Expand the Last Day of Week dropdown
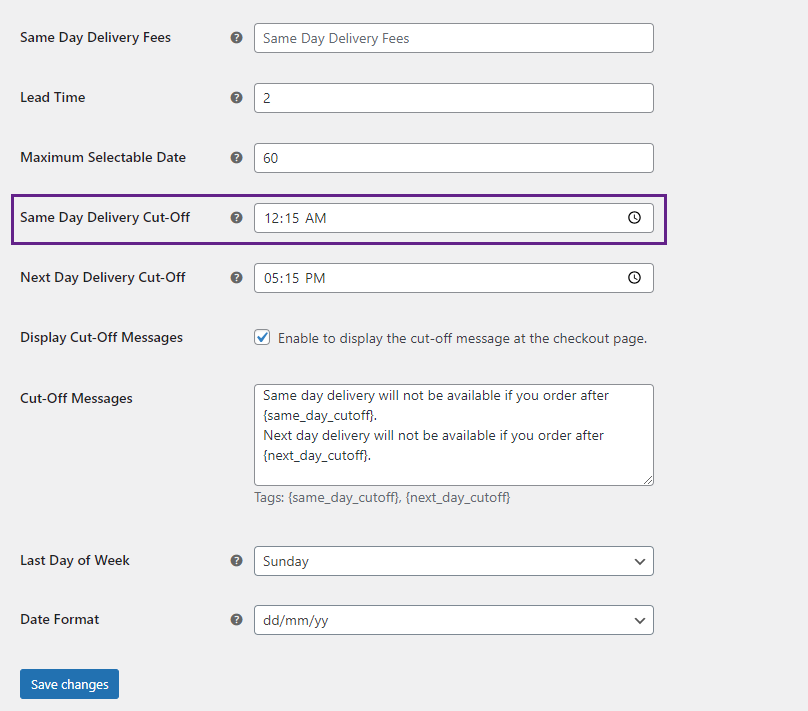Screen dimensions: 808x711 coord(453,561)
